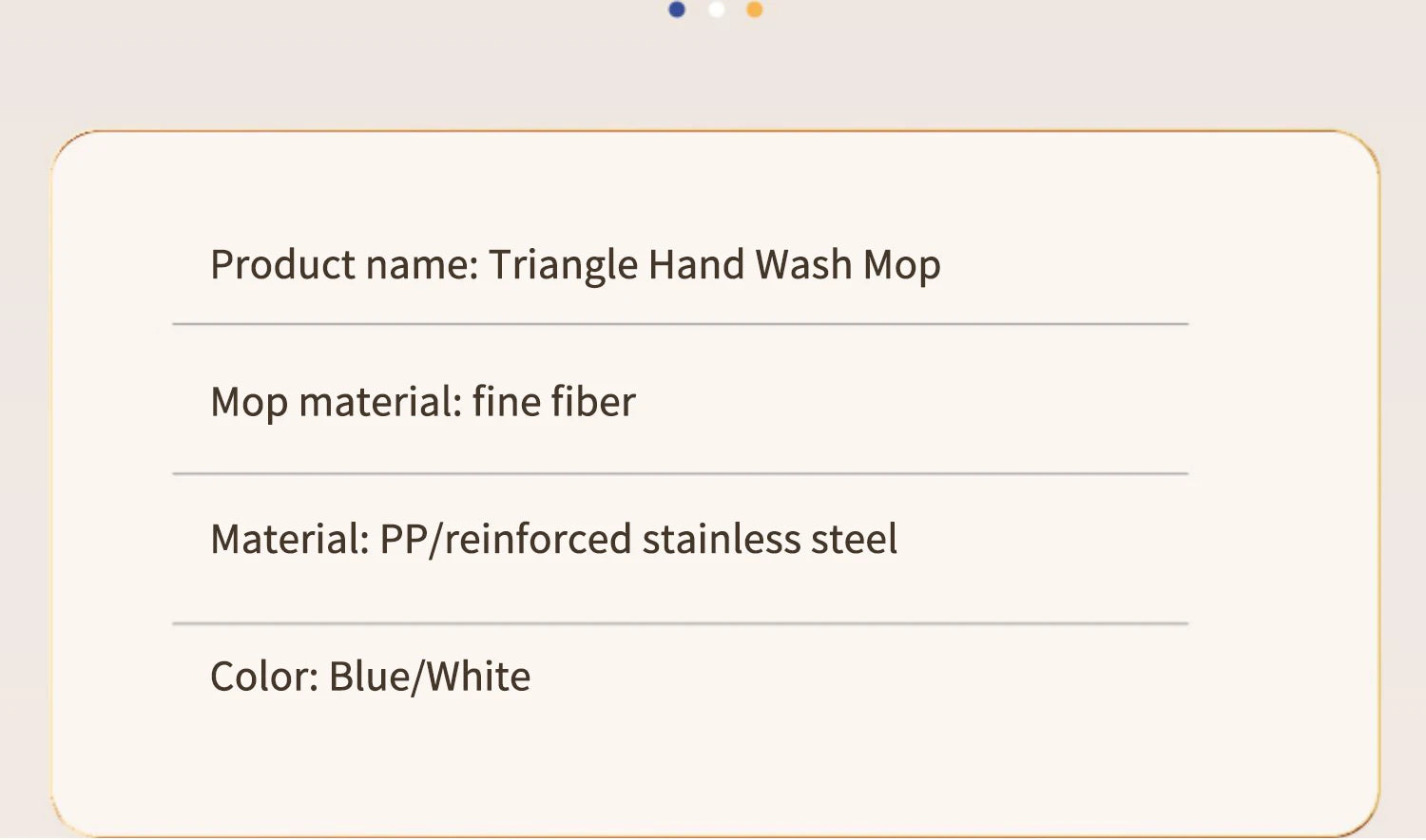
Task: Click the "White" text in Color row
Action: point(478,678)
